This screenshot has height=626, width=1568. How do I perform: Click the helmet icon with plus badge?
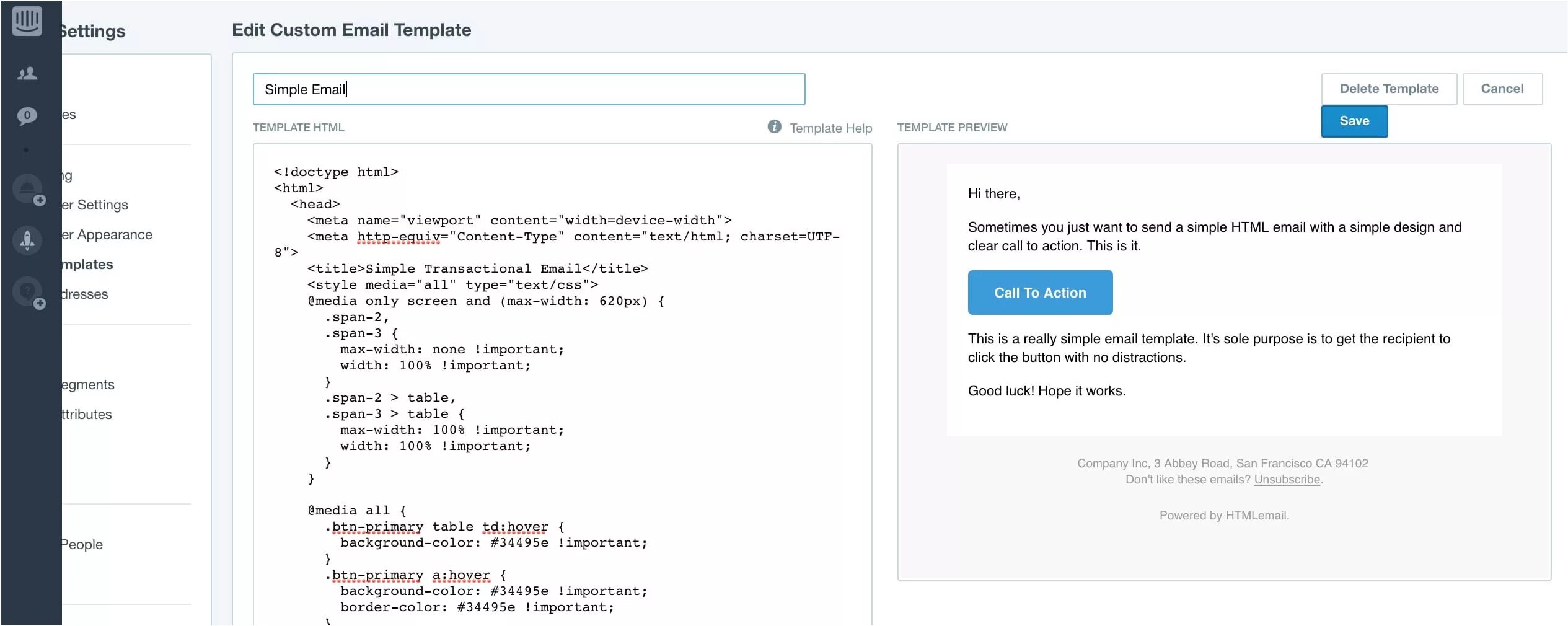click(x=29, y=190)
